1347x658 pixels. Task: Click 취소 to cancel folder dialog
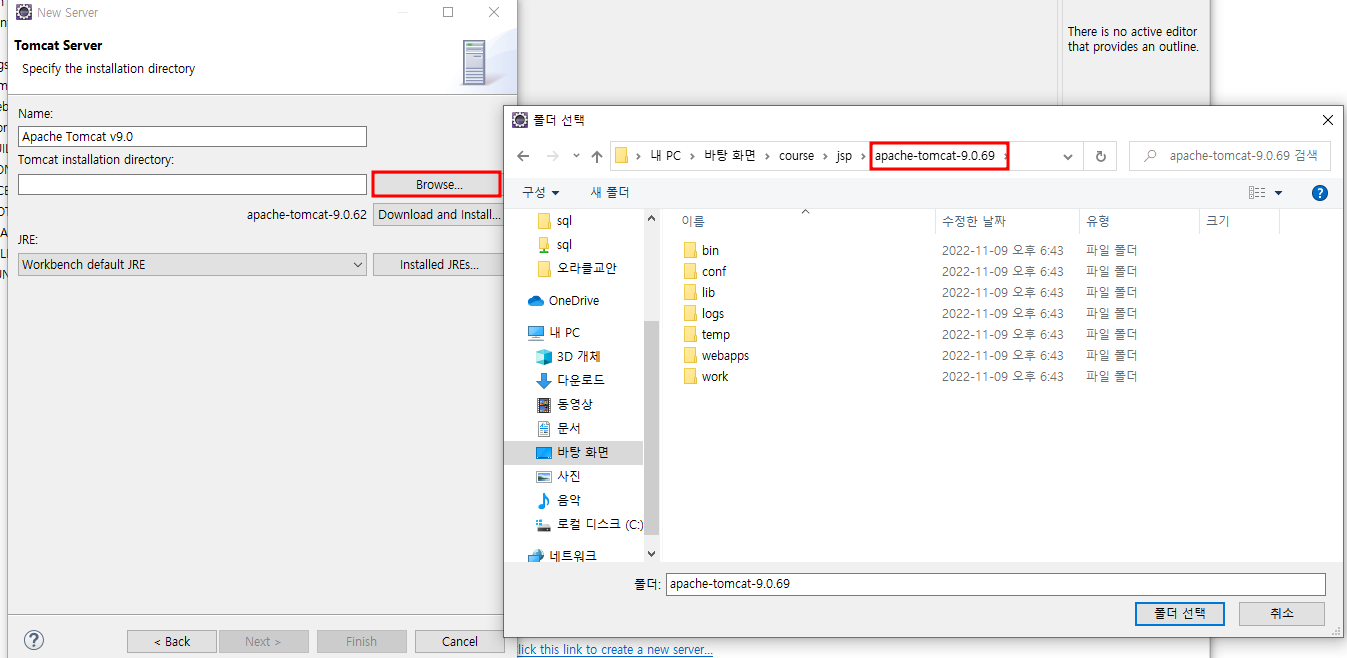[1281, 613]
